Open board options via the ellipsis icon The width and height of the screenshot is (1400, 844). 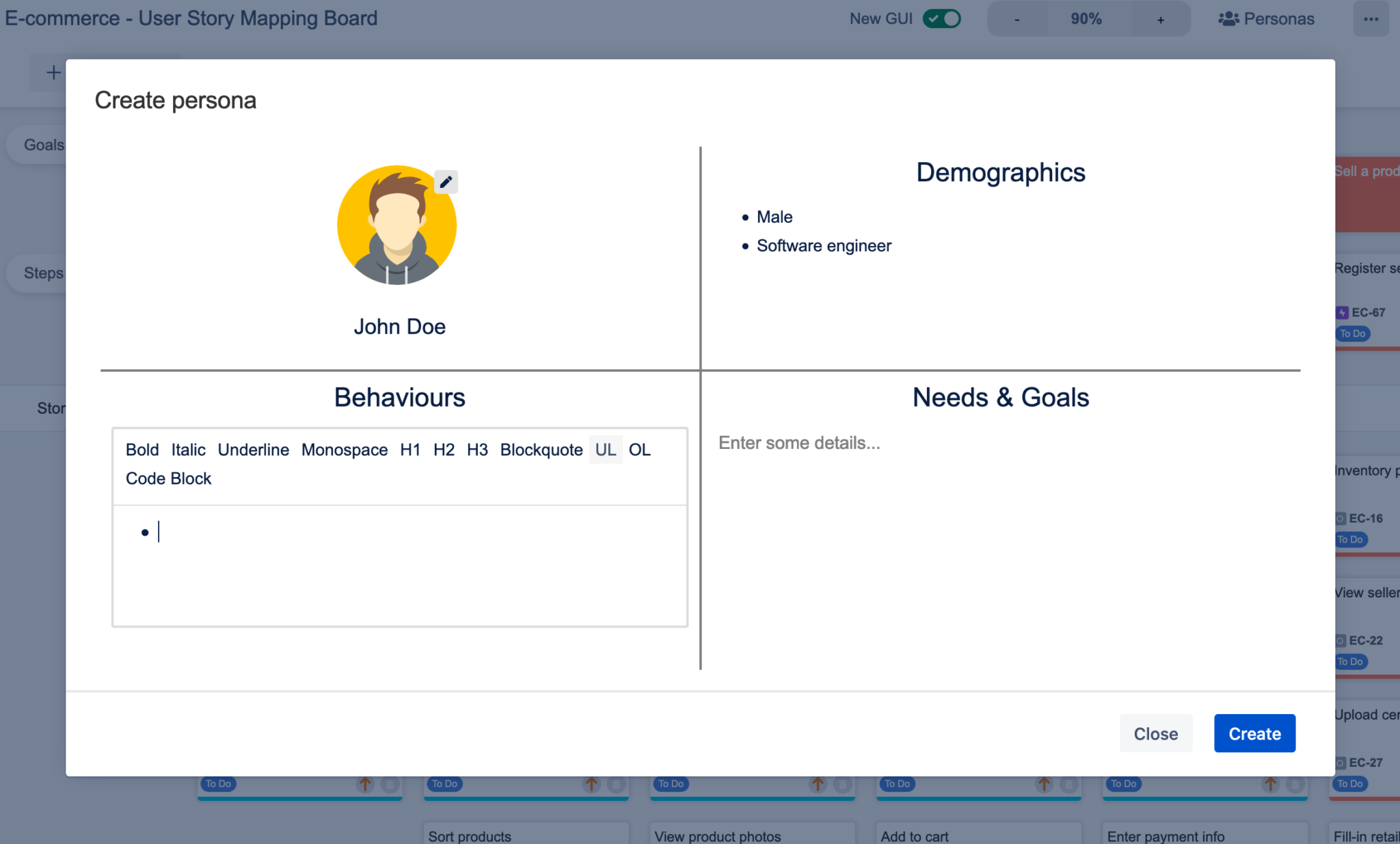(x=1371, y=18)
